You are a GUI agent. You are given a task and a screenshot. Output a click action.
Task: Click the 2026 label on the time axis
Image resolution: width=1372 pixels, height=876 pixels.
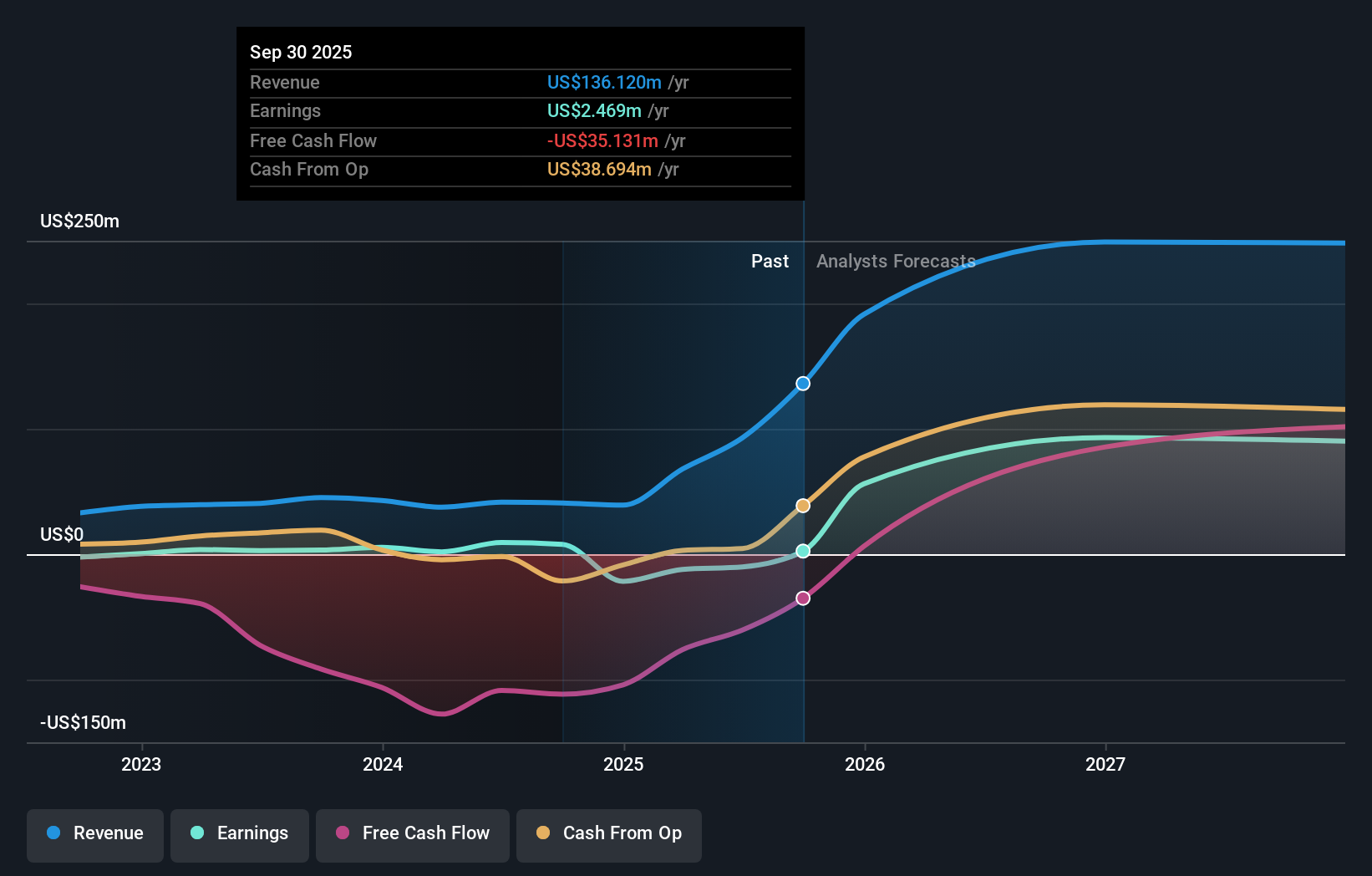click(866, 764)
